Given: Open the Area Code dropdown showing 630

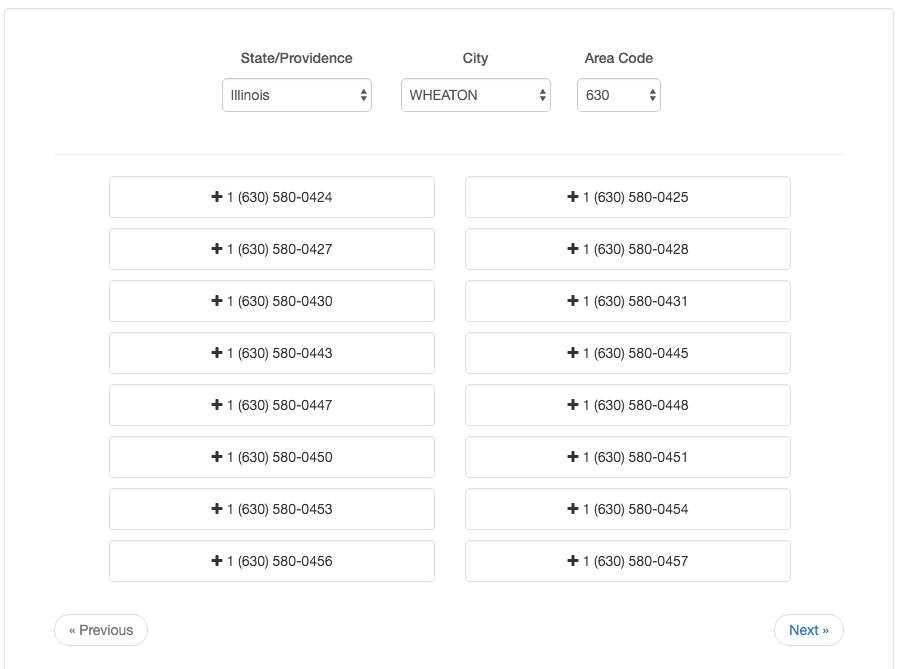Looking at the screenshot, I should click(619, 95).
